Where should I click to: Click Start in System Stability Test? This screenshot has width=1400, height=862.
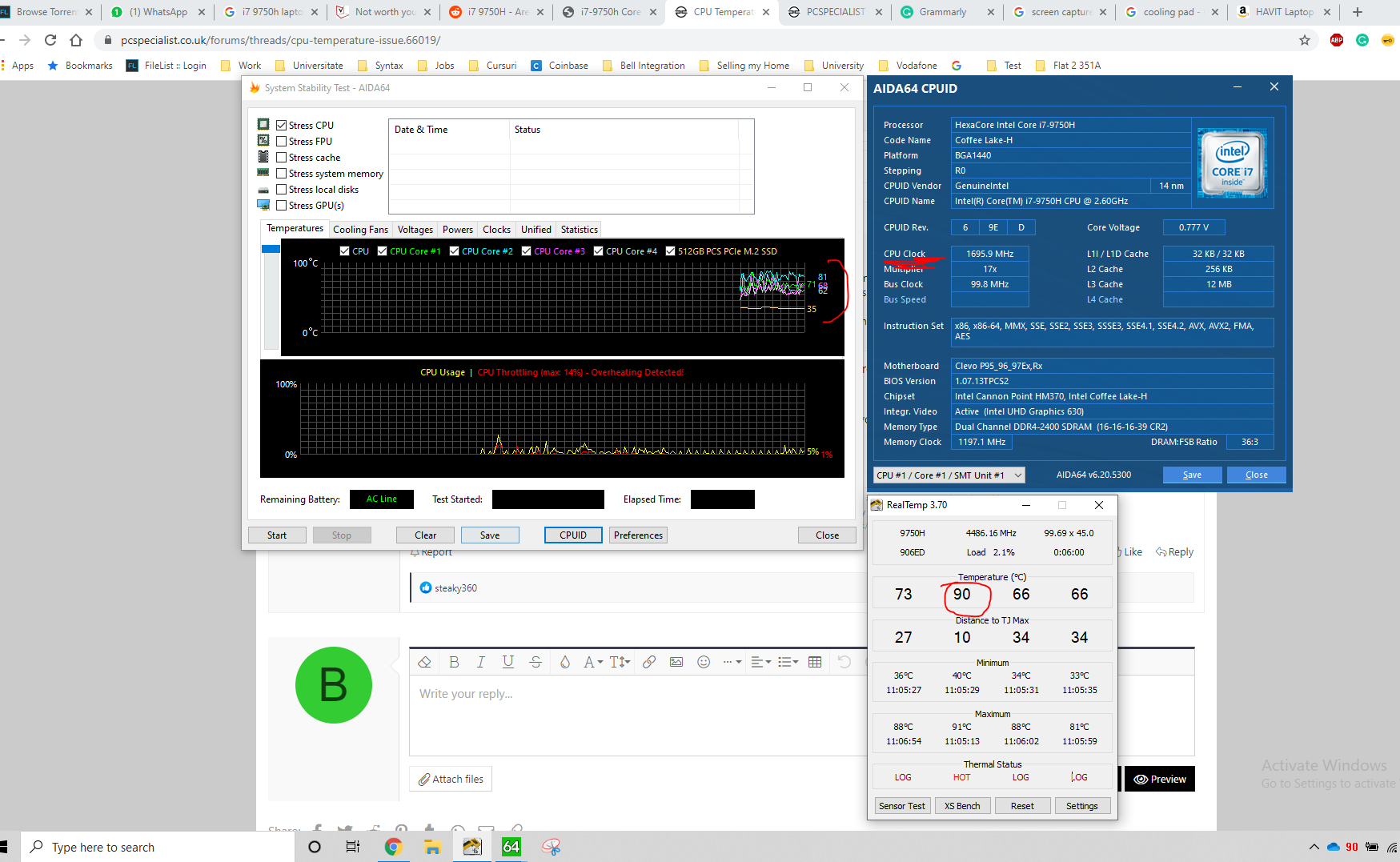pos(277,535)
